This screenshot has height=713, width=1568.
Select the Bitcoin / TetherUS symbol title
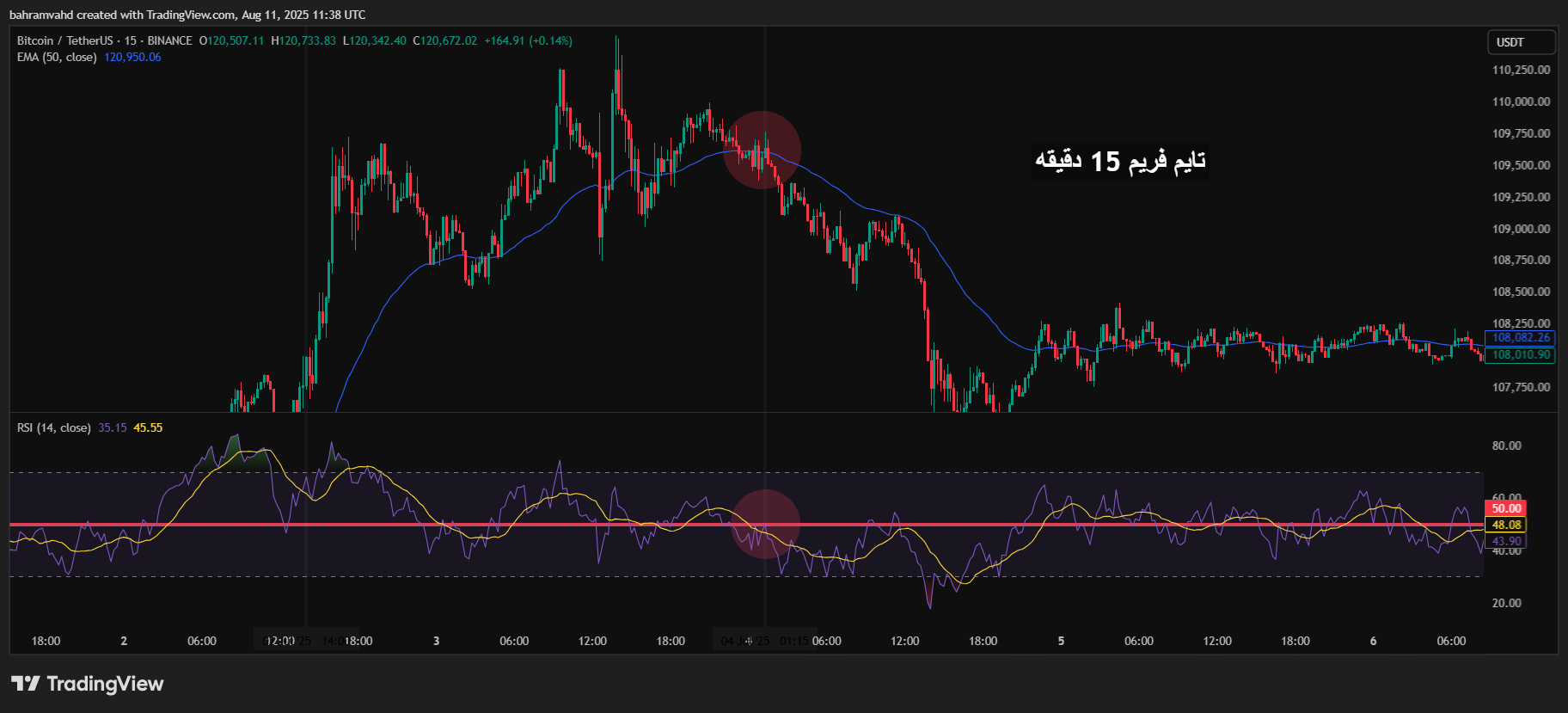pos(65,40)
